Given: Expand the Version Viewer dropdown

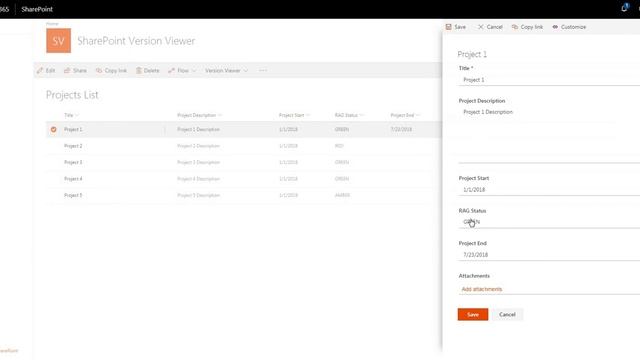Looking at the screenshot, I should [x=246, y=71].
